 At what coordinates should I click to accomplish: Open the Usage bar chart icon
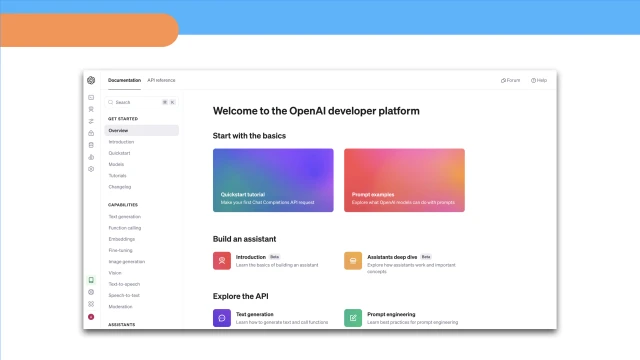point(91,157)
